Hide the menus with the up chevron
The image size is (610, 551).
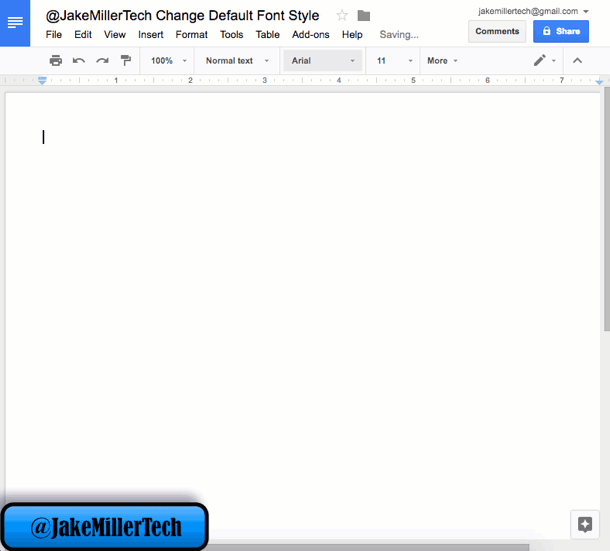pos(577,61)
